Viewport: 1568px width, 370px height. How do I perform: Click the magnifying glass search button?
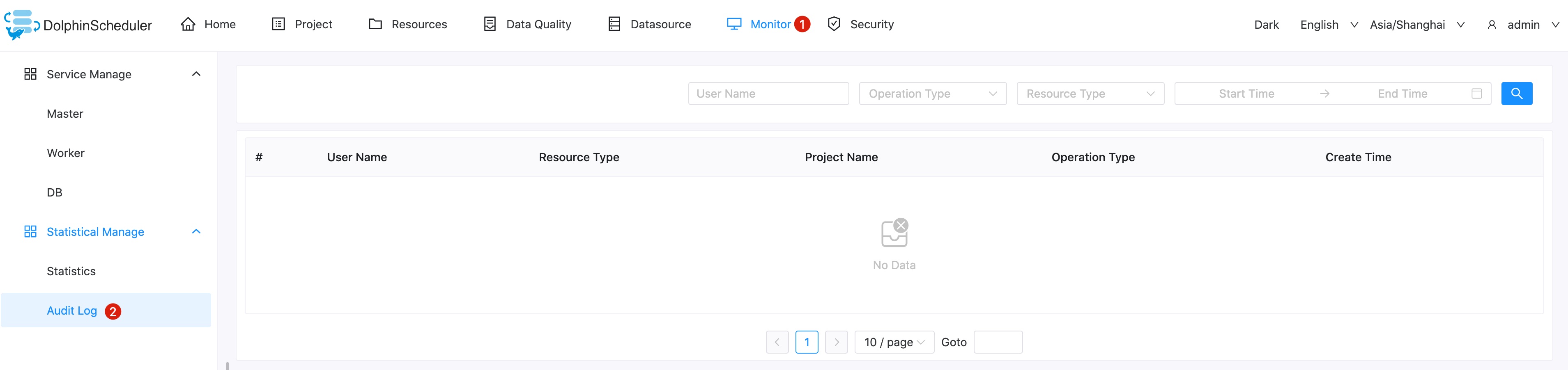tap(1516, 93)
